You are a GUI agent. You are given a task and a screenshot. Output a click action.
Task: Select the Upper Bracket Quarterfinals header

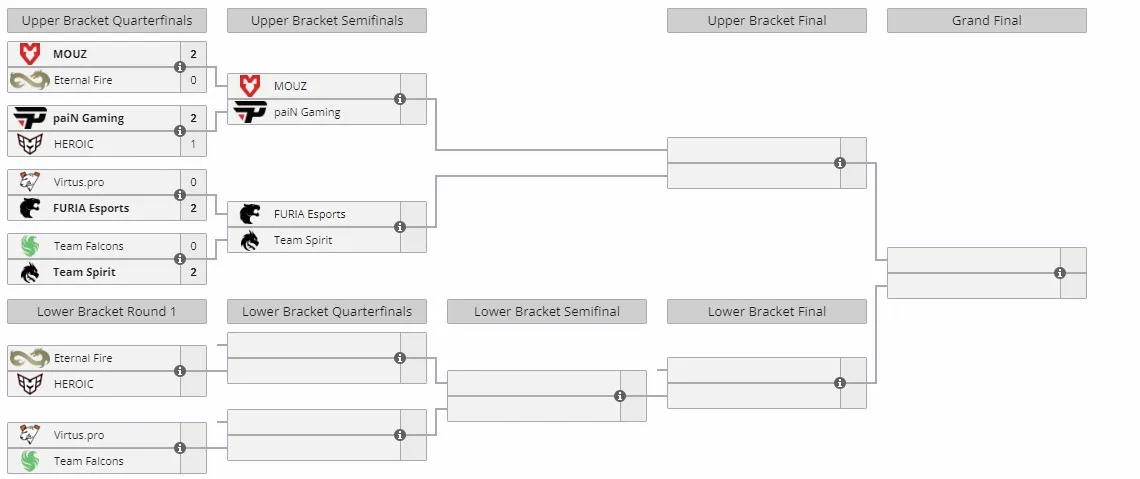click(107, 20)
